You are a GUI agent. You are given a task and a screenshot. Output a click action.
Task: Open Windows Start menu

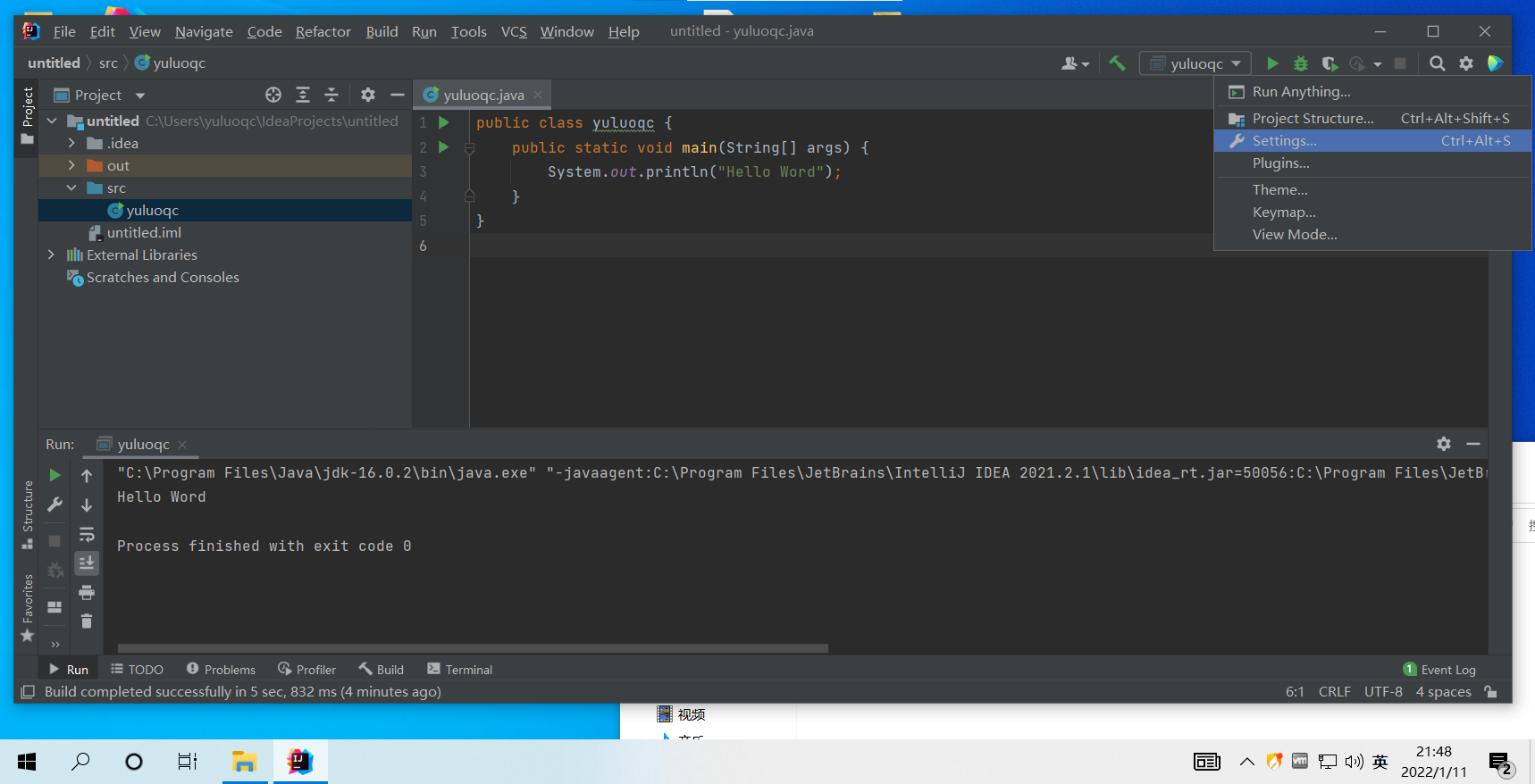27,762
